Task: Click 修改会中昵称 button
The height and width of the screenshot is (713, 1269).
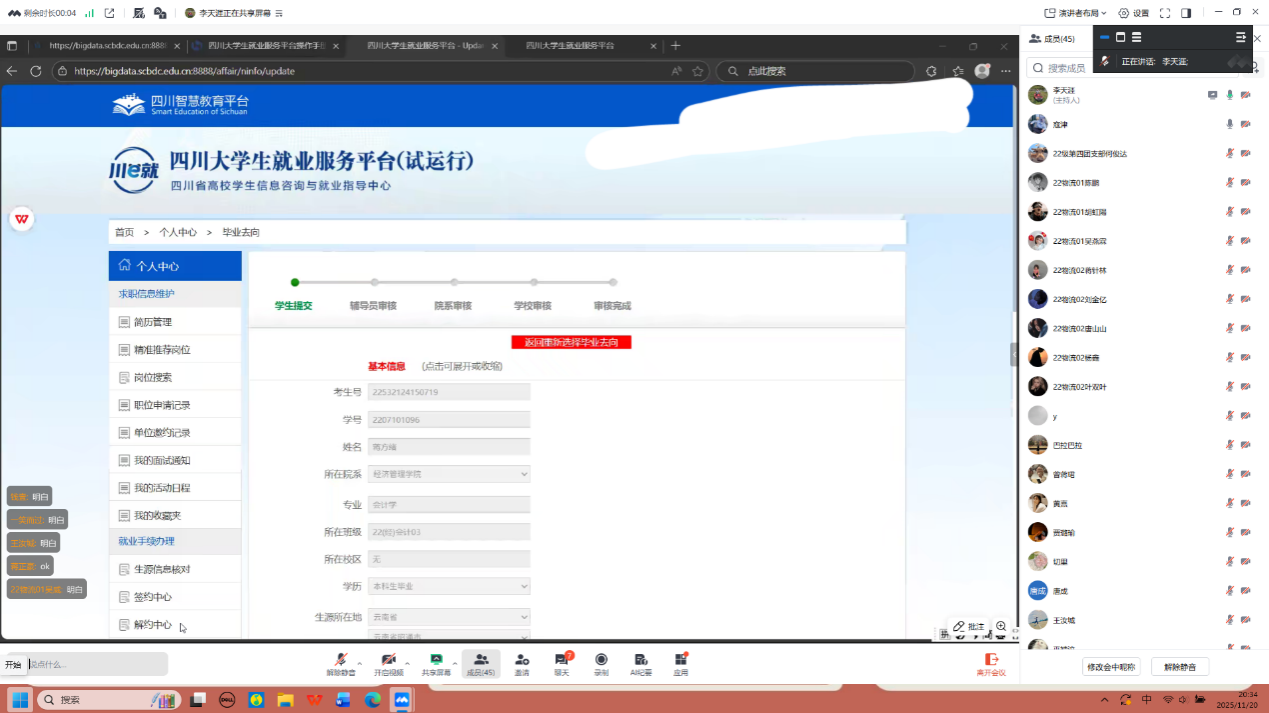Action: click(1112, 666)
